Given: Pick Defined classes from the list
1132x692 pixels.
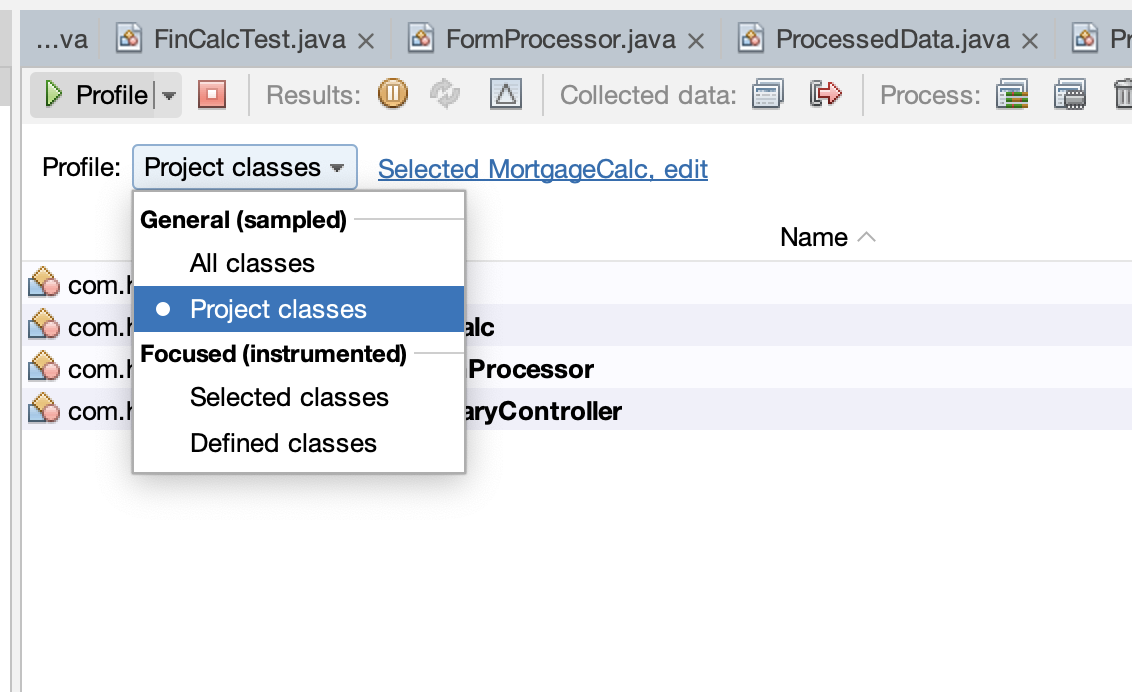Looking at the screenshot, I should [283, 443].
